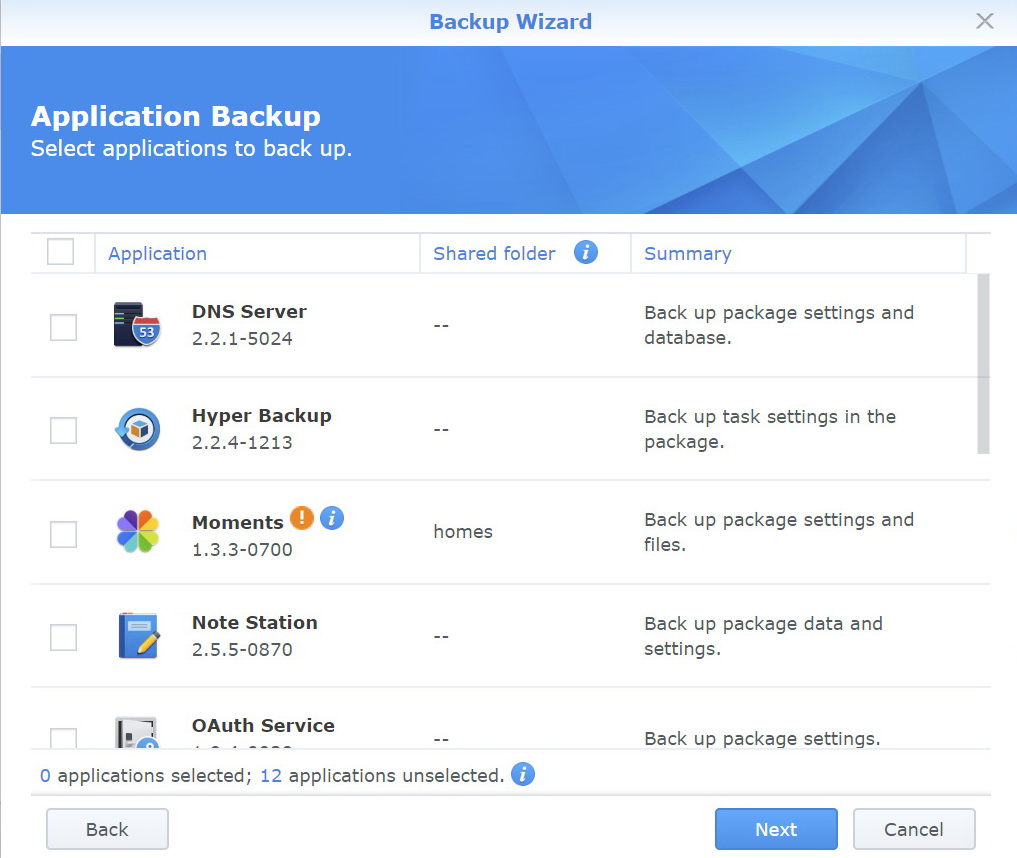Click the blue info icon next to Moments

[332, 518]
